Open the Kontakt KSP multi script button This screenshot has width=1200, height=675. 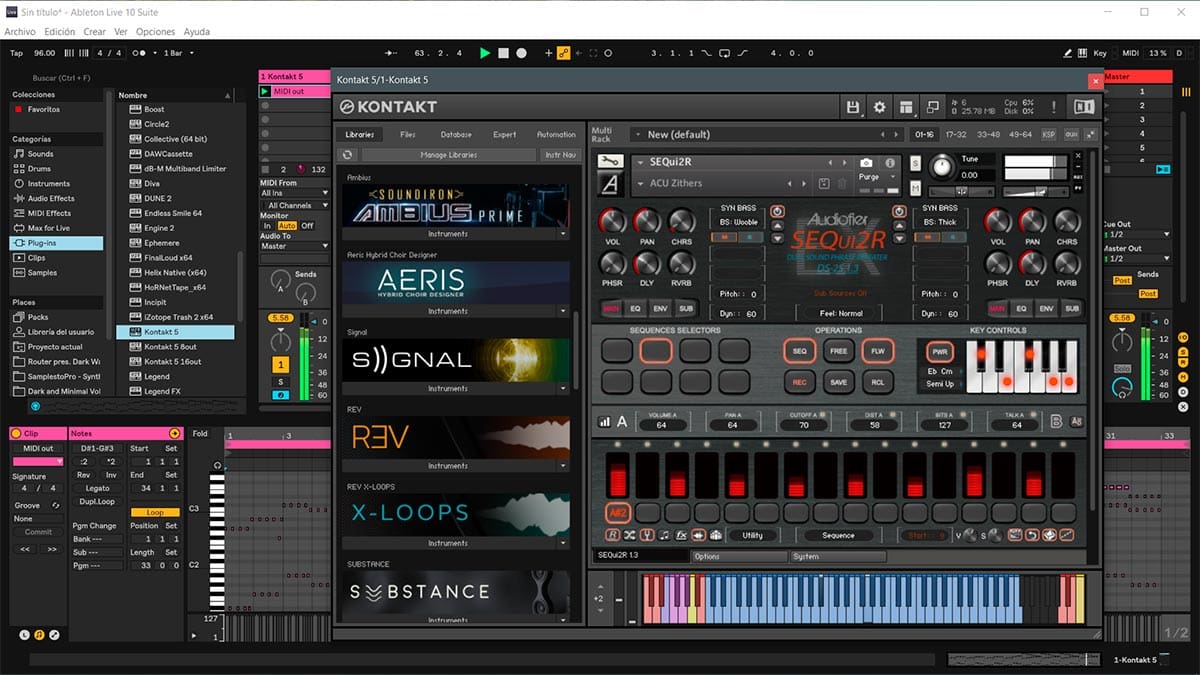1048,134
